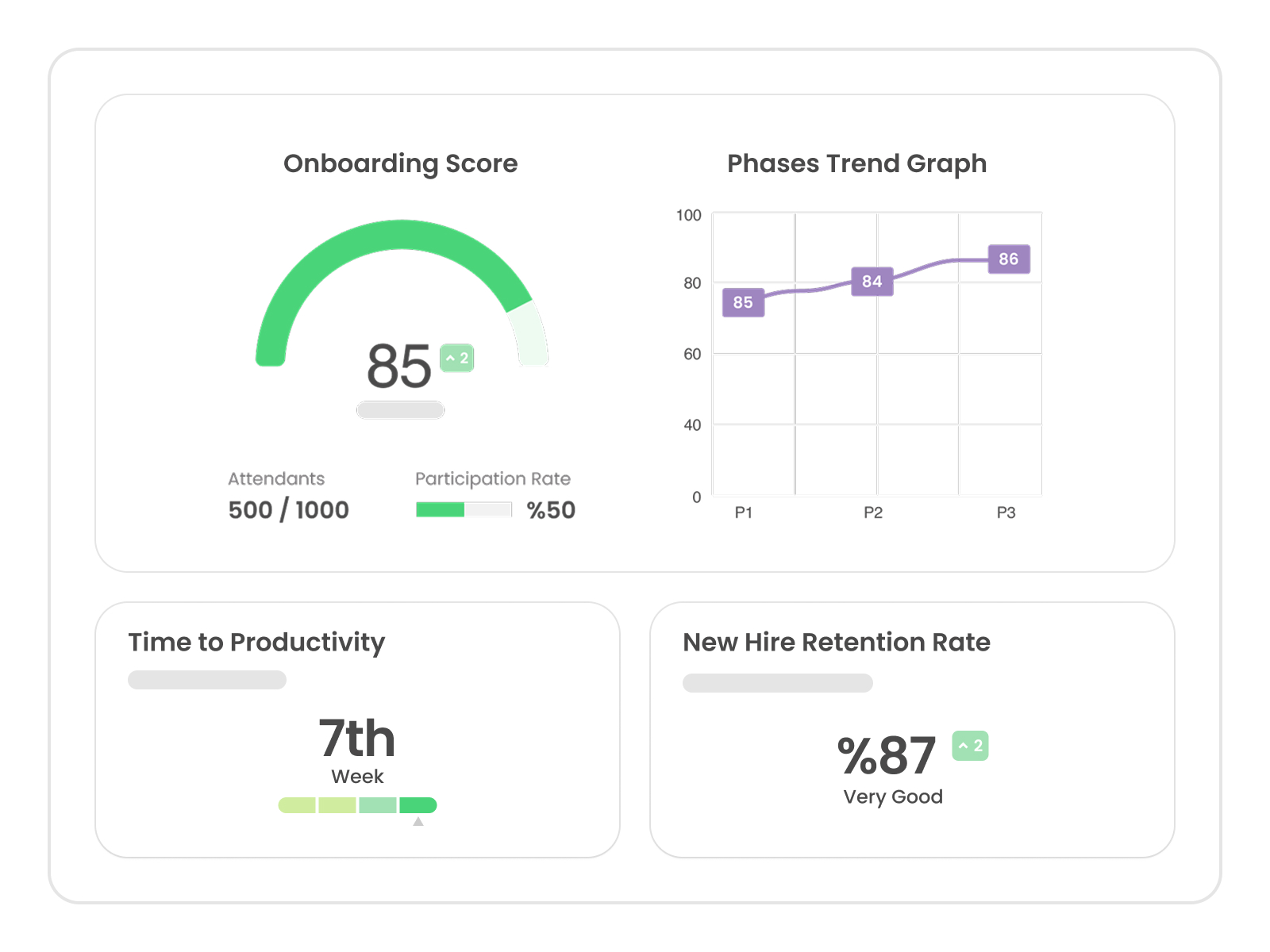Click the 500 / 1000 attendants figure
The width and height of the screenshot is (1270, 952).
click(x=289, y=510)
